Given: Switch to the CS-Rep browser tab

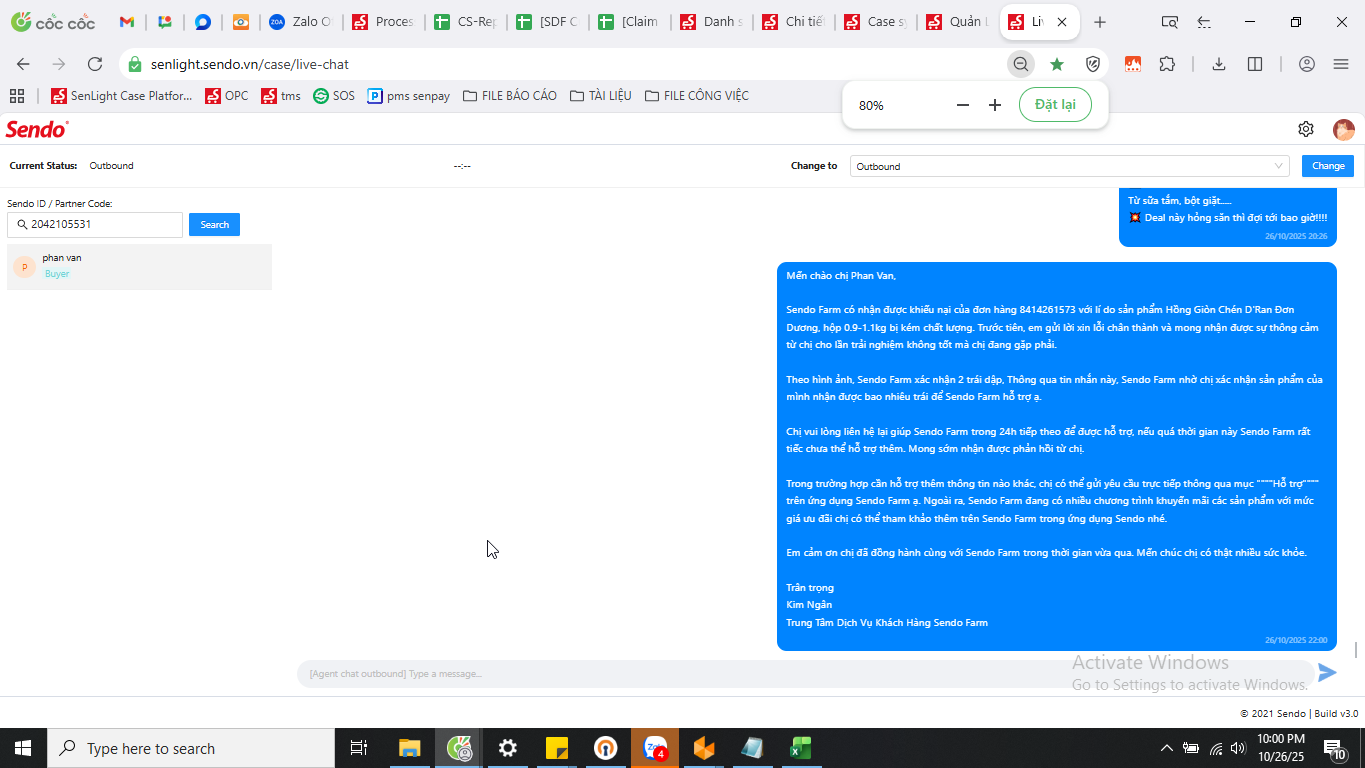Looking at the screenshot, I should [x=465, y=22].
